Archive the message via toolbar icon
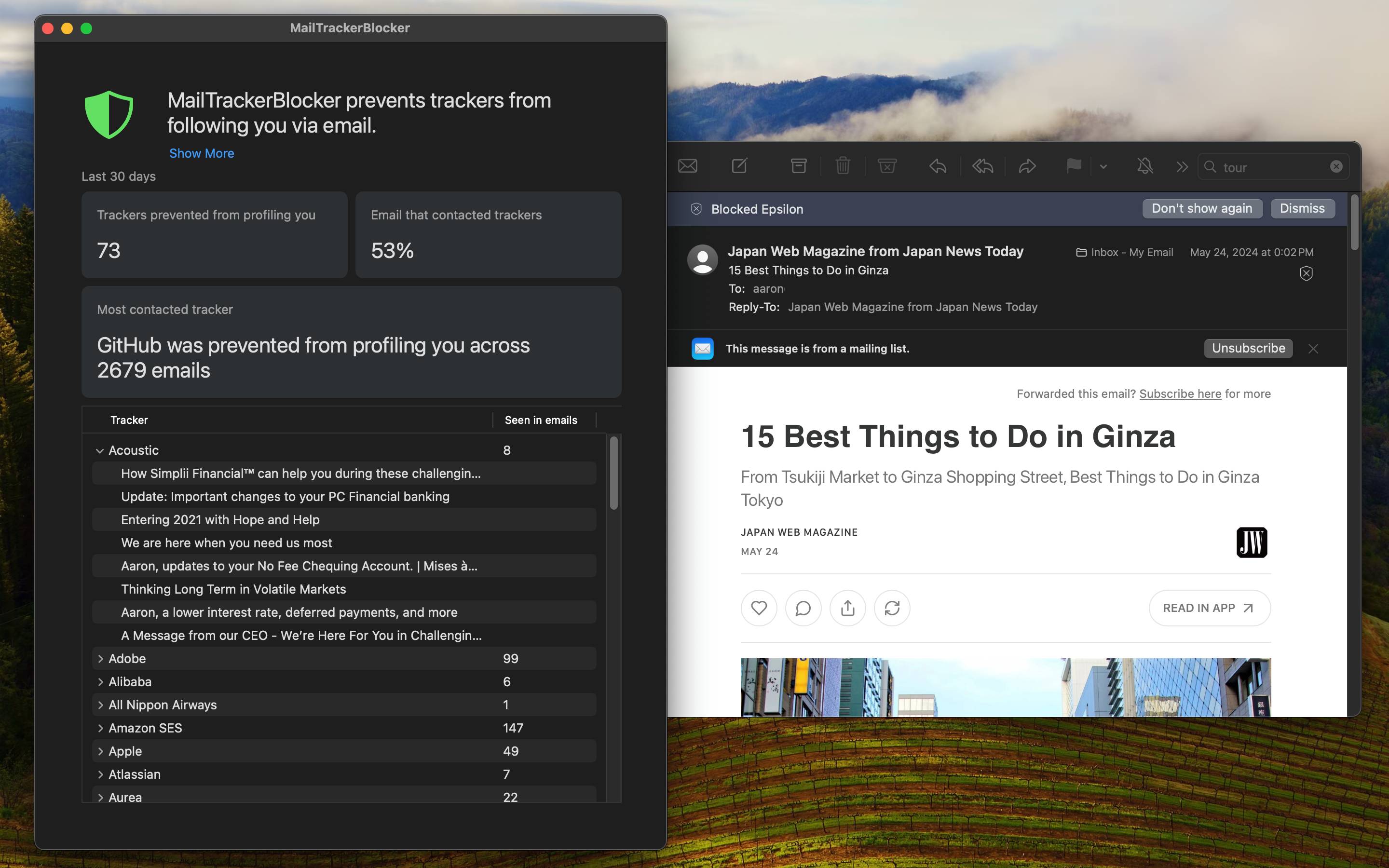The image size is (1389, 868). 798,166
